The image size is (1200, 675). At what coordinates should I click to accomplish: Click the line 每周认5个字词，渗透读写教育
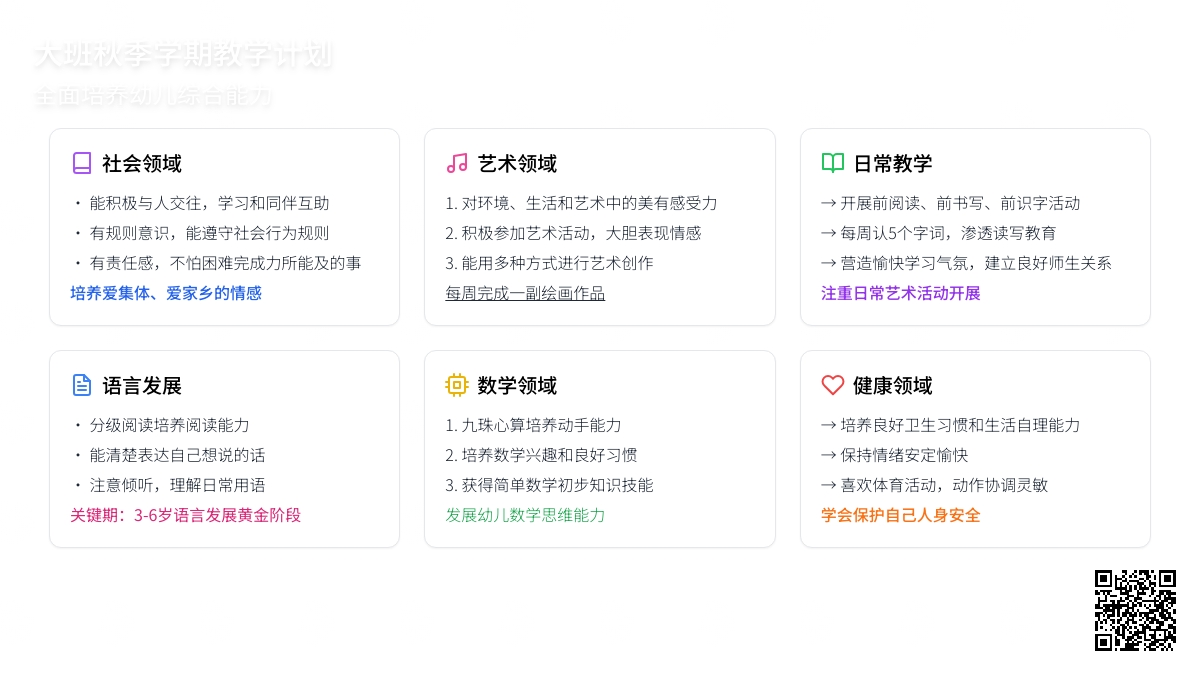click(939, 233)
